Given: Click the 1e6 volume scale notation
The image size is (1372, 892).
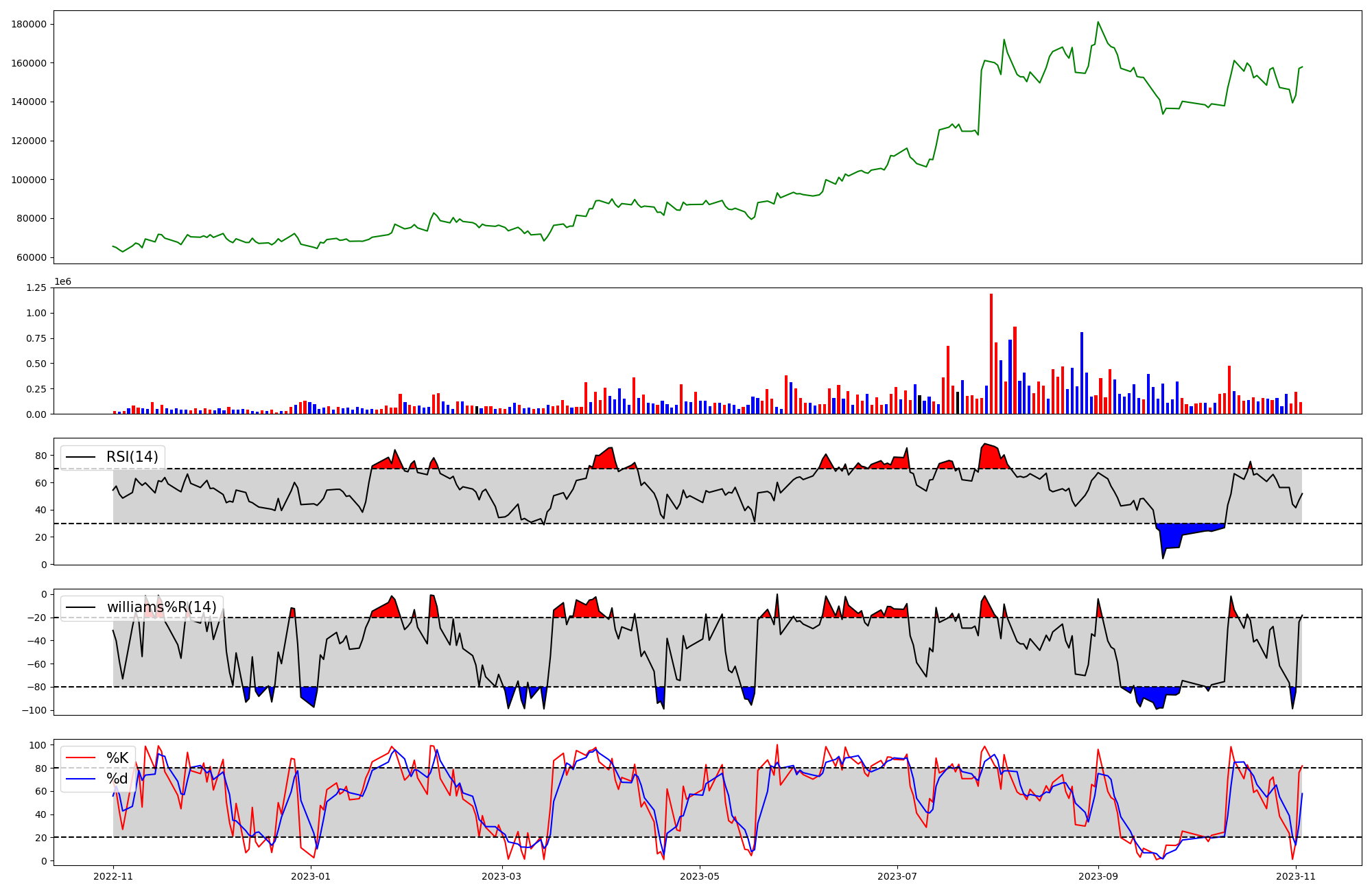Looking at the screenshot, I should (62, 282).
